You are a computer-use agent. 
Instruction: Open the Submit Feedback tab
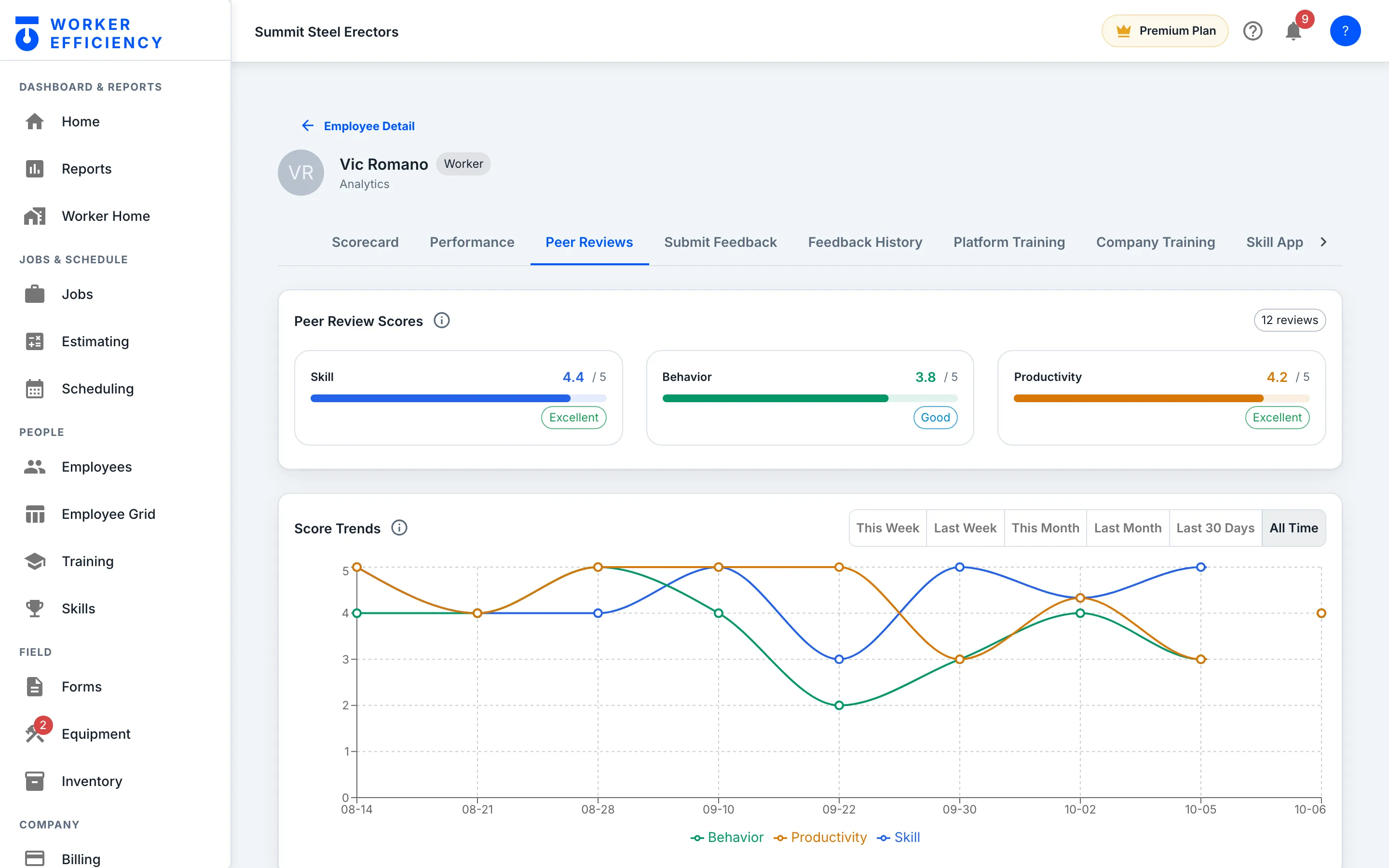(x=721, y=242)
